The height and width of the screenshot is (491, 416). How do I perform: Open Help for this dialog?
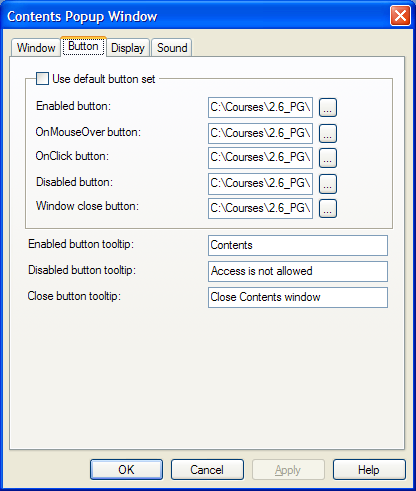[369, 470]
